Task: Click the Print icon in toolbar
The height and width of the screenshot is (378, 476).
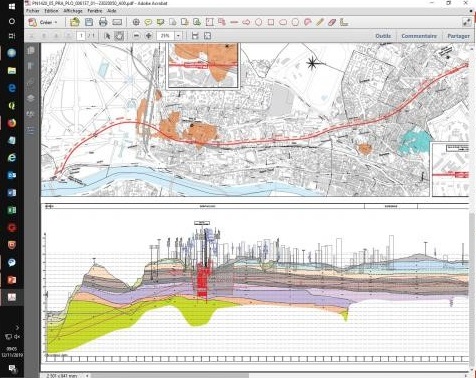Action: click(x=103, y=22)
